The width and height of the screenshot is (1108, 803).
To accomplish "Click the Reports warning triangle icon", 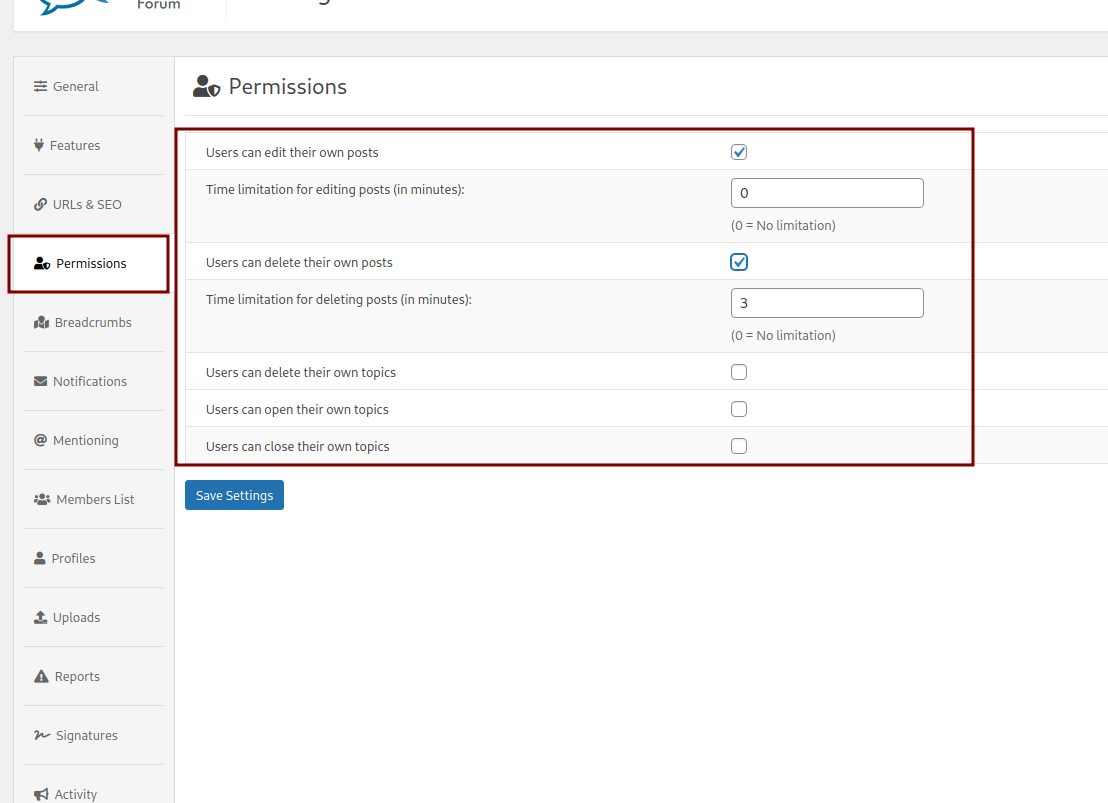I will 41,677.
